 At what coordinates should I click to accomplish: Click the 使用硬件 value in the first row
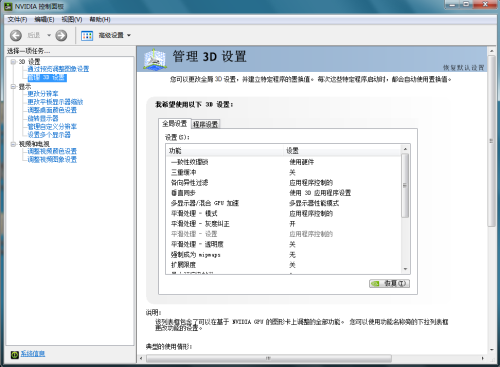click(302, 162)
